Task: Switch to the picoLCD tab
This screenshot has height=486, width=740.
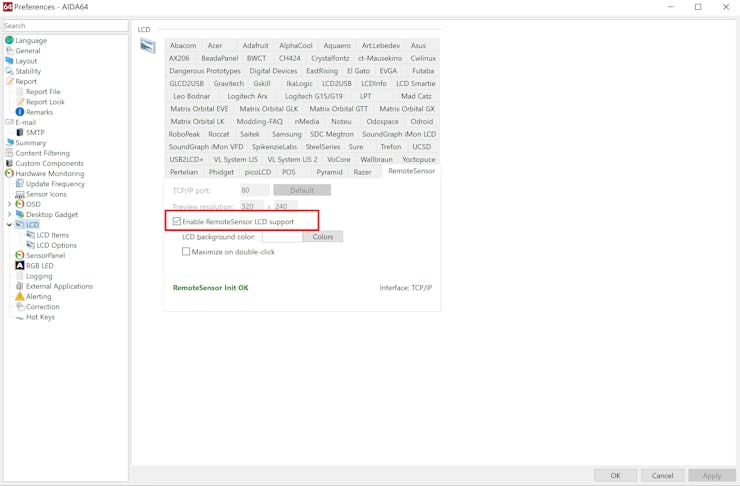Action: tap(258, 172)
